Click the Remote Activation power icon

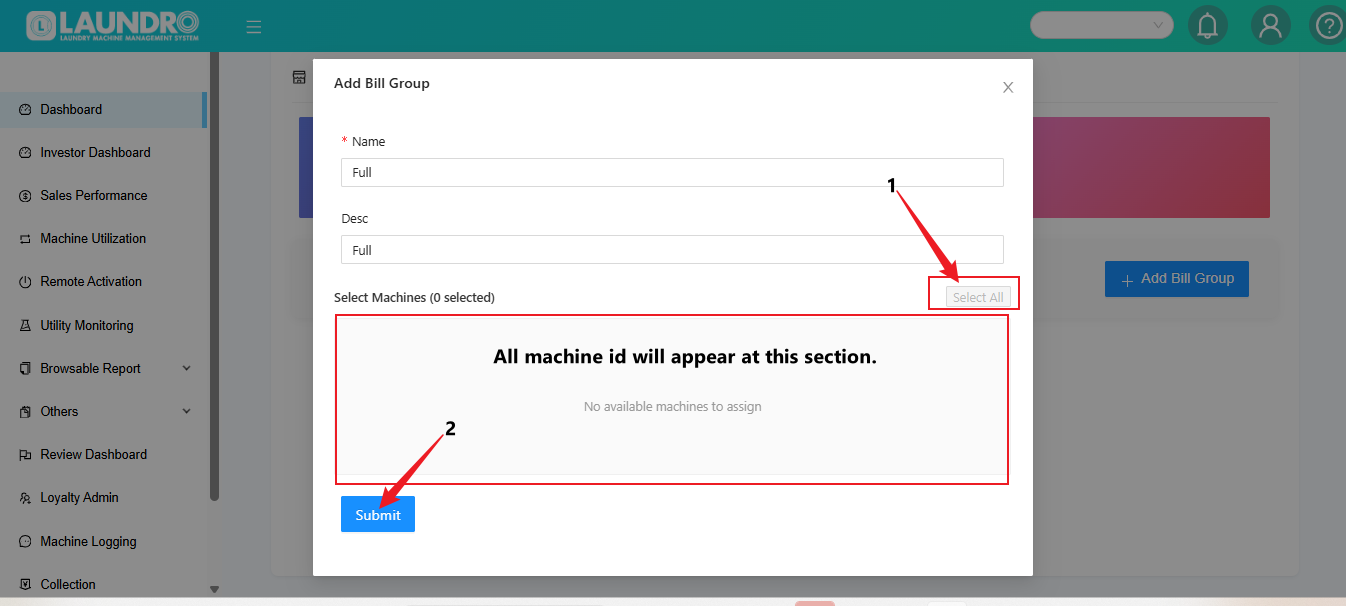tap(26, 282)
